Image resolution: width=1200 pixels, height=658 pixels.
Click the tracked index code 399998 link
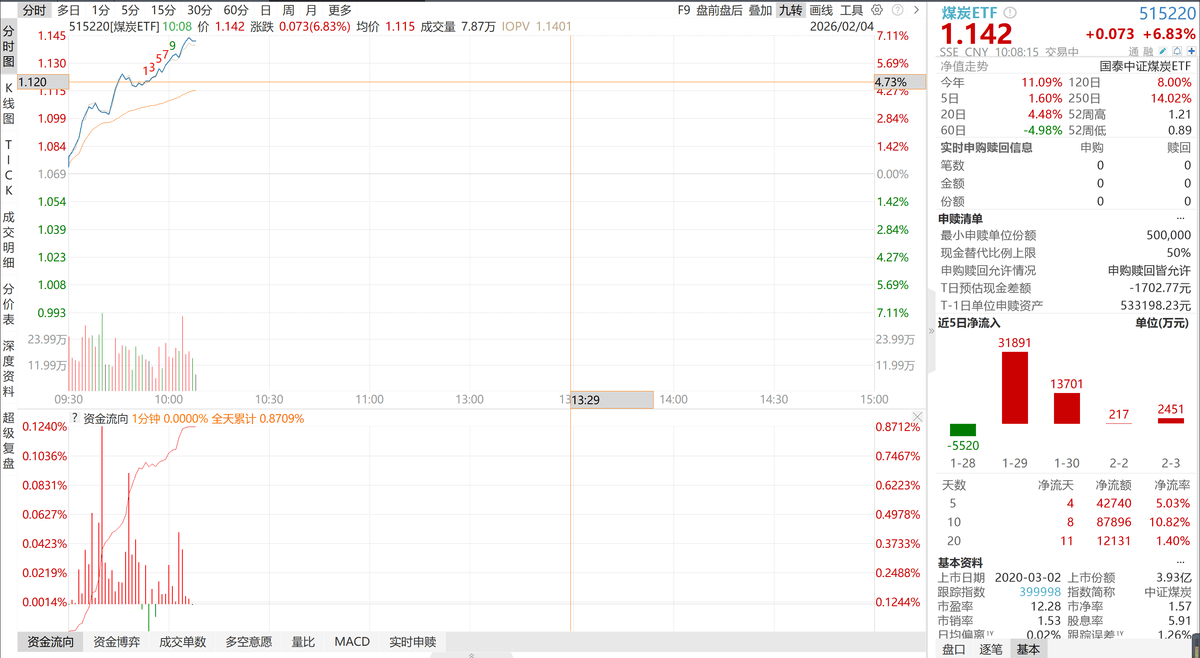click(x=1041, y=591)
